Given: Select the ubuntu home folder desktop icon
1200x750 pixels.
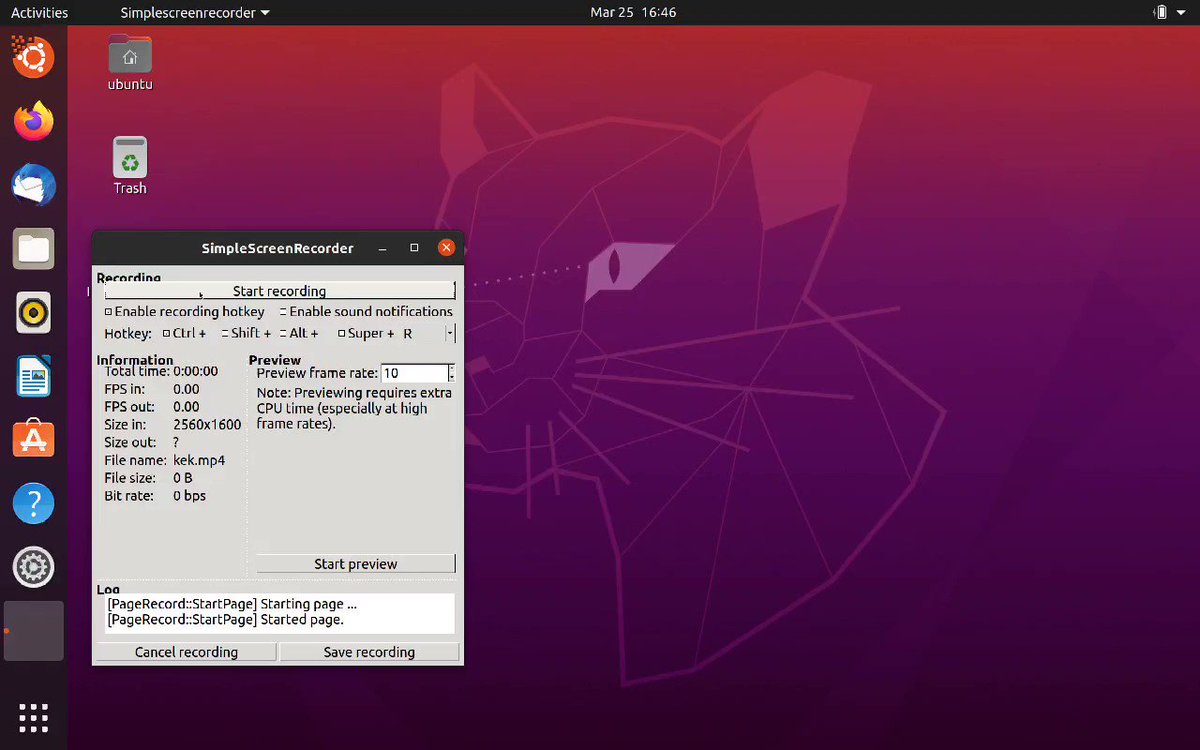Looking at the screenshot, I should (x=130, y=62).
